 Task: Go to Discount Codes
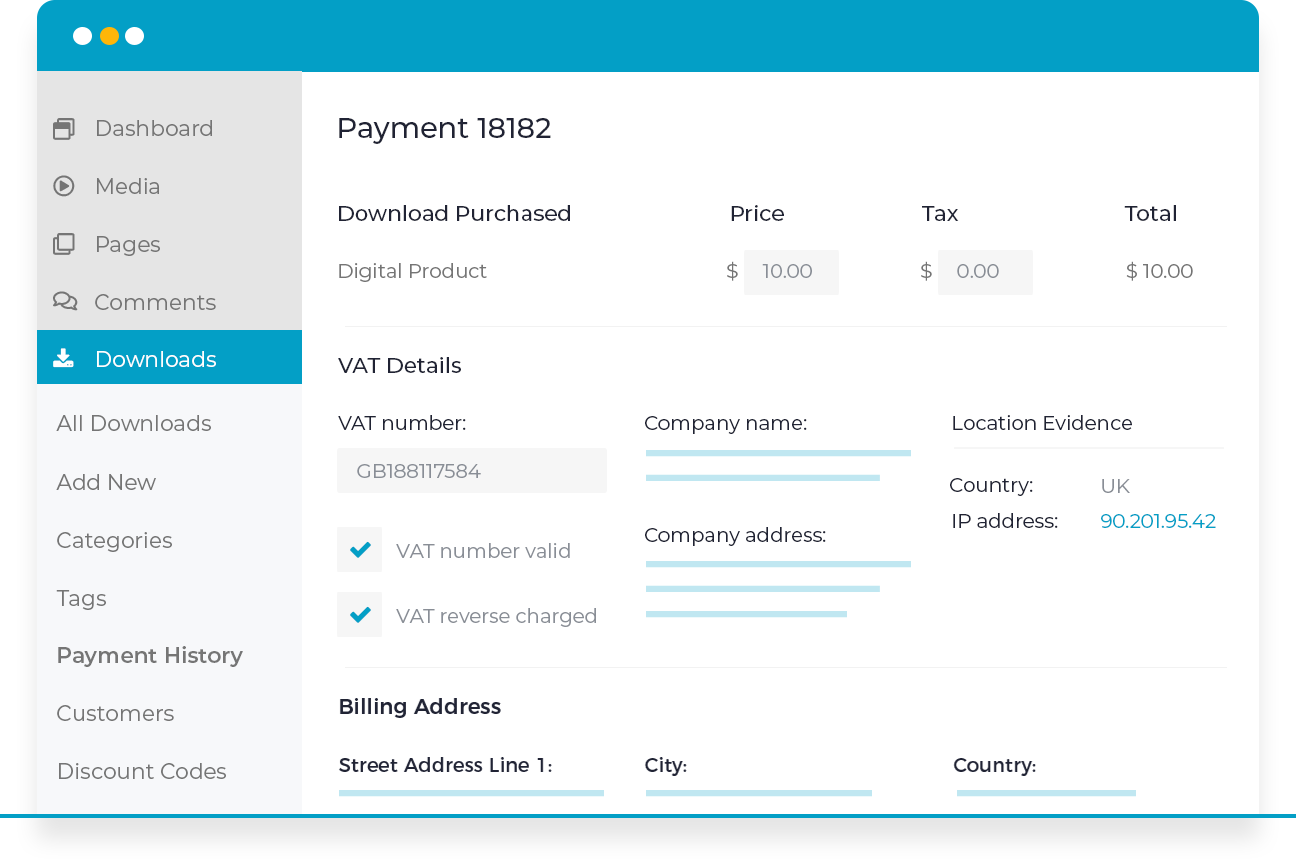[141, 771]
